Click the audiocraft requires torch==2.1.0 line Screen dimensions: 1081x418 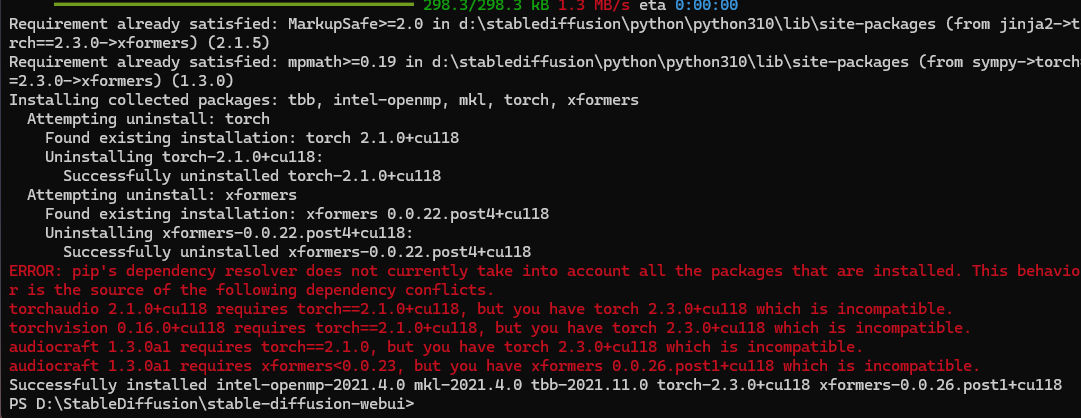pos(436,346)
